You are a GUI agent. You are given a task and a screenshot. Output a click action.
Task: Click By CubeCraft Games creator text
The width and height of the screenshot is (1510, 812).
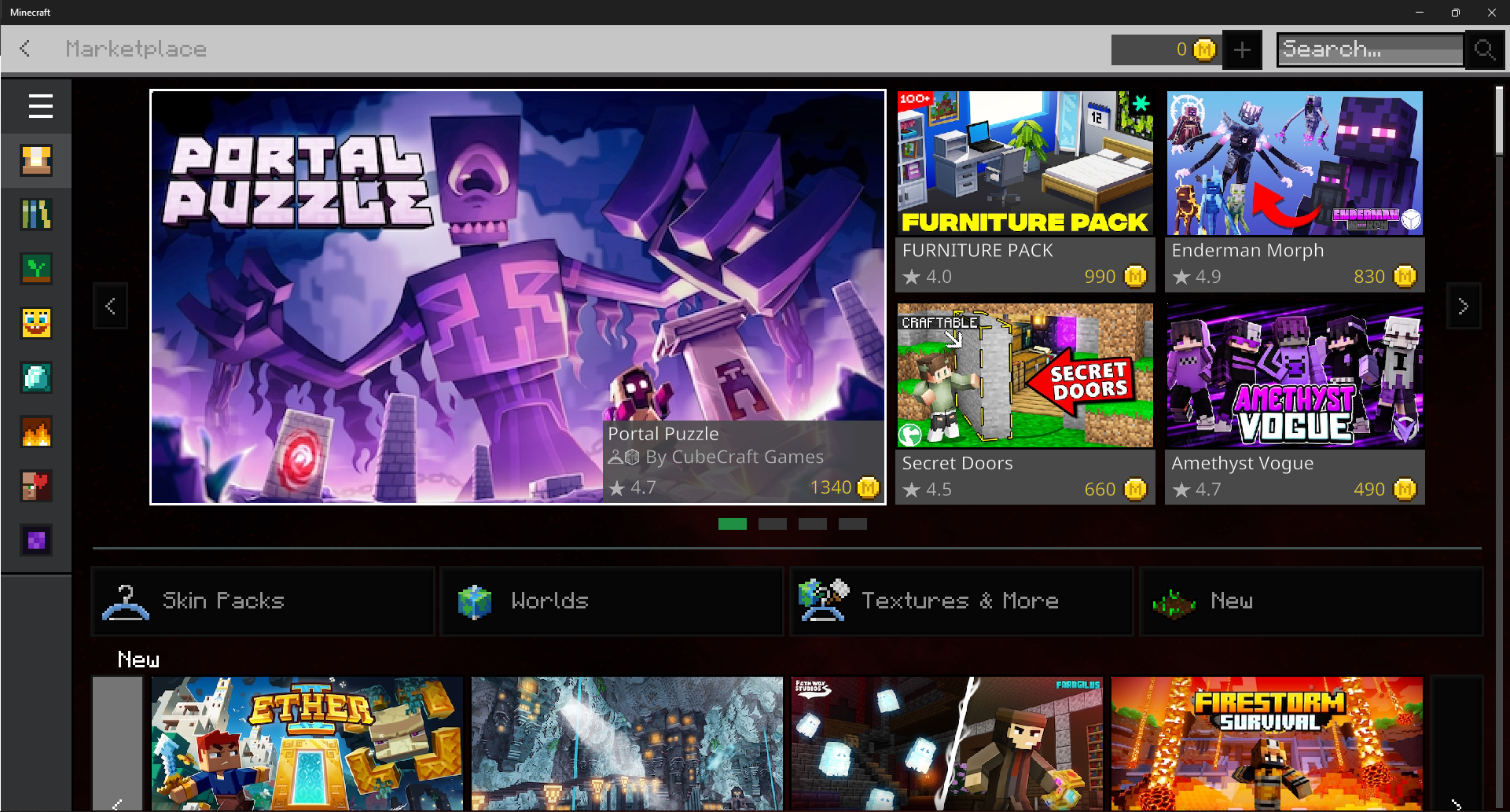(x=734, y=457)
